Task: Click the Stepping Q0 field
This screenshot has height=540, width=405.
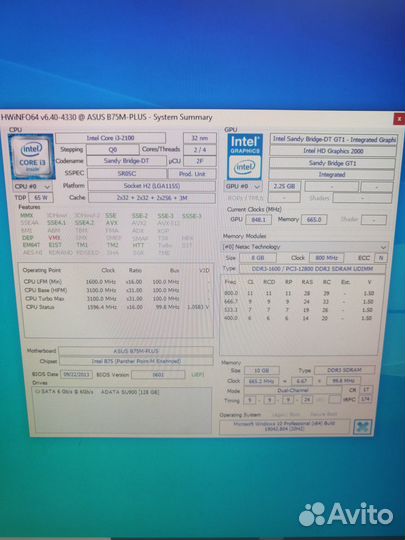Action: 113,149
